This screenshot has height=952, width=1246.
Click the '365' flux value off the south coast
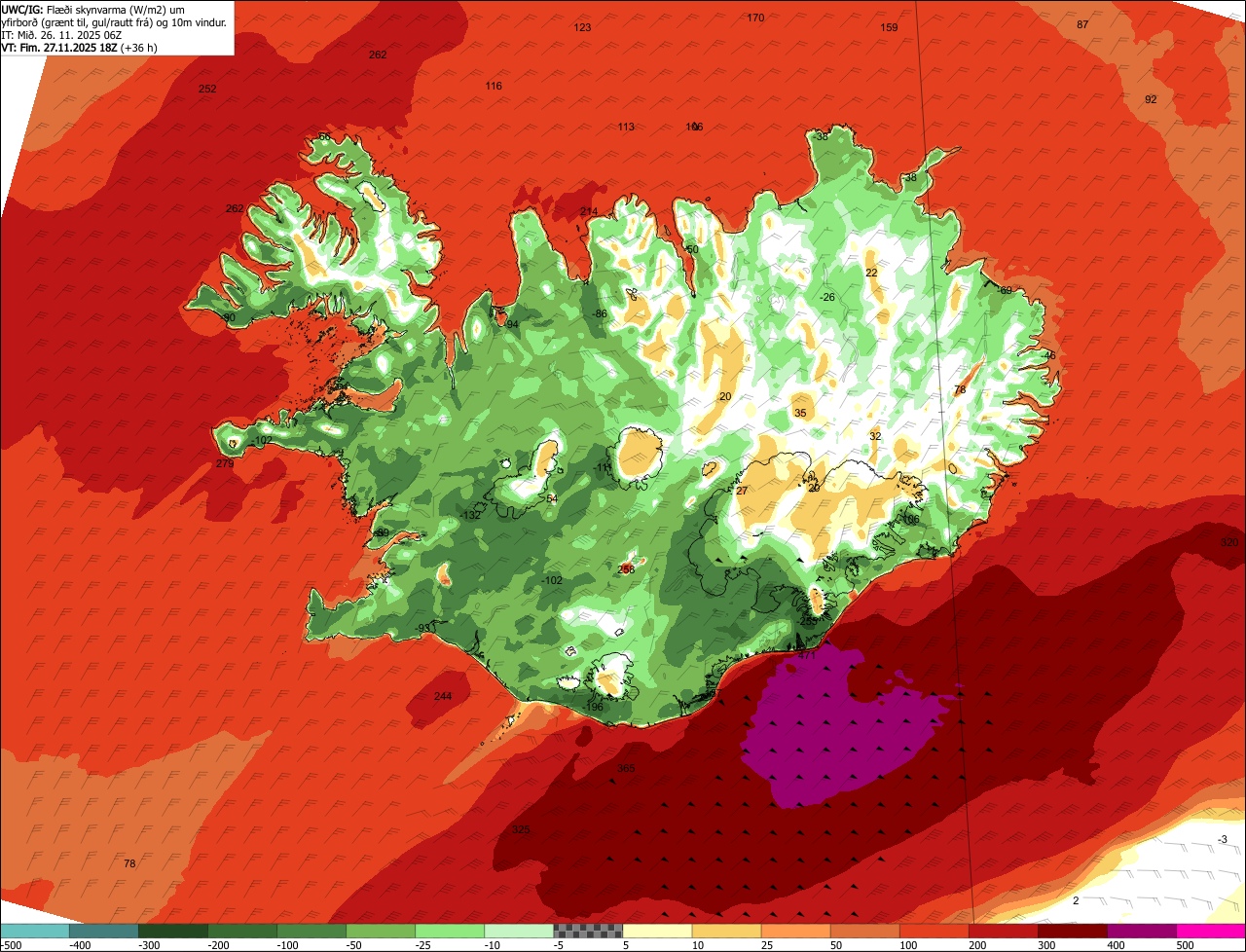click(x=626, y=769)
